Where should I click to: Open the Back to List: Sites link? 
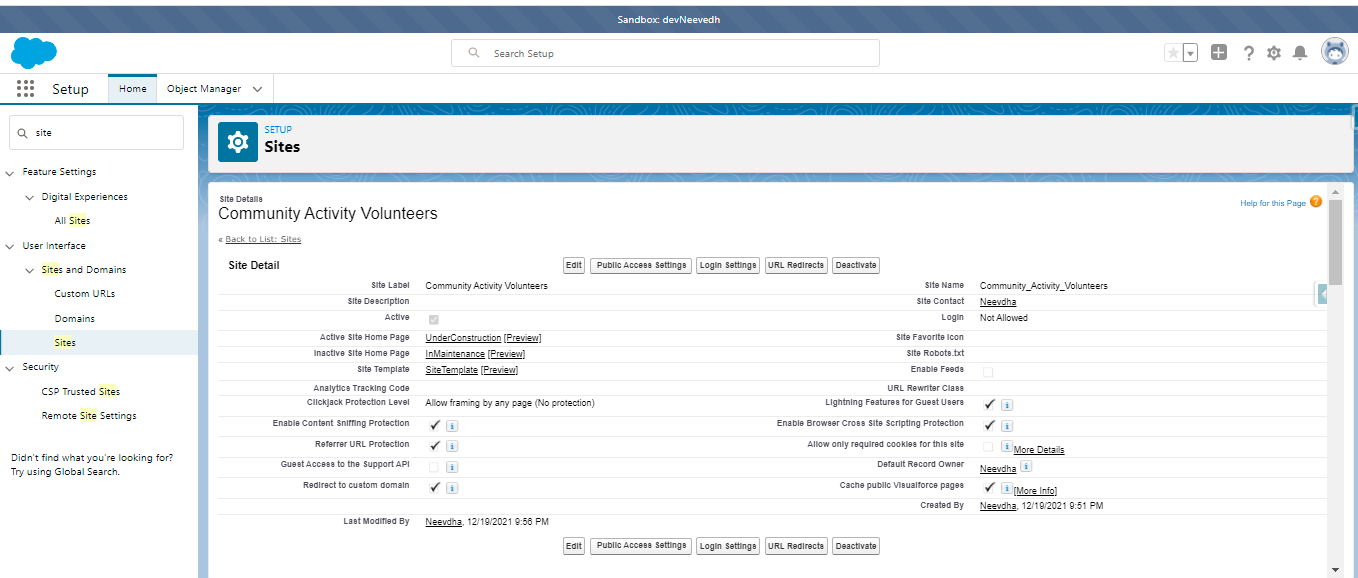261,239
